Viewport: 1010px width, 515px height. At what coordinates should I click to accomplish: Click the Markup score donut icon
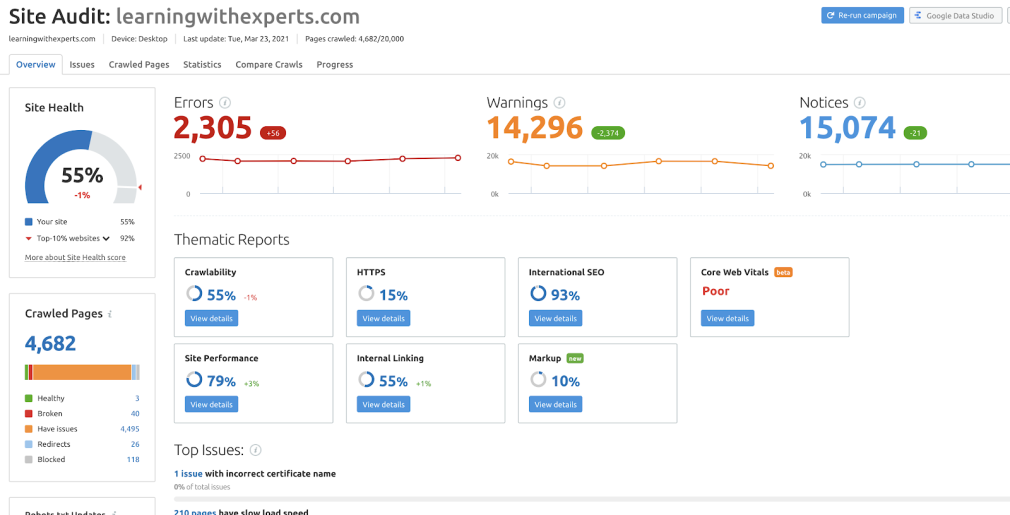click(x=538, y=380)
